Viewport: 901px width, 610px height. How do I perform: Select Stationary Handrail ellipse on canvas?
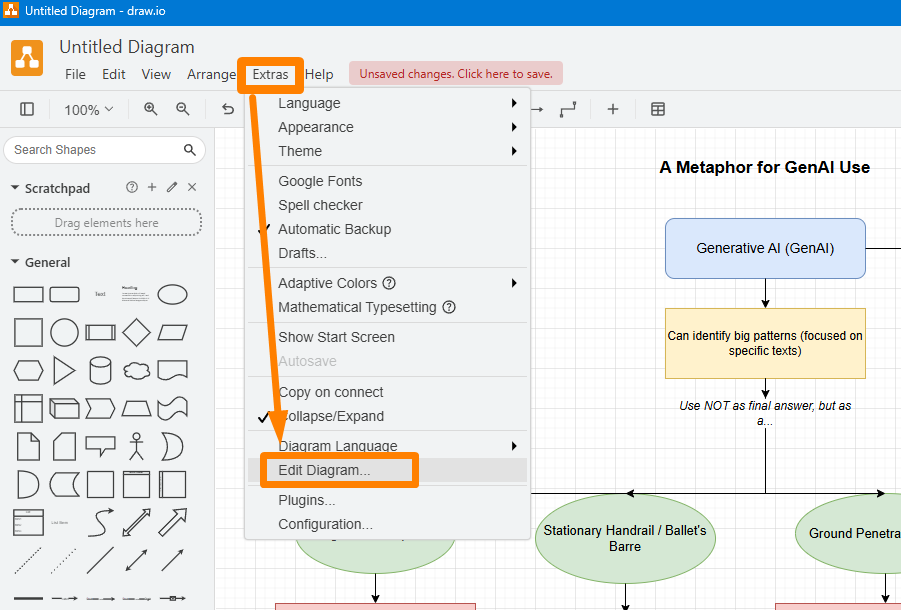[625, 538]
